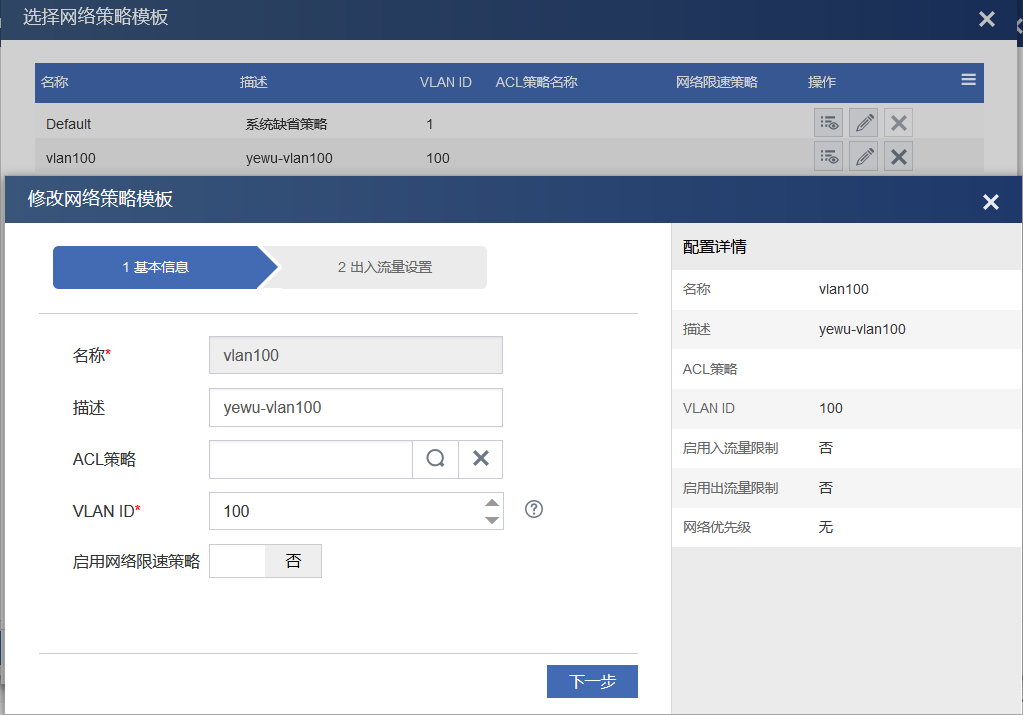Go to step 1 基本信息
This screenshot has height=715, width=1023.
[x=157, y=267]
